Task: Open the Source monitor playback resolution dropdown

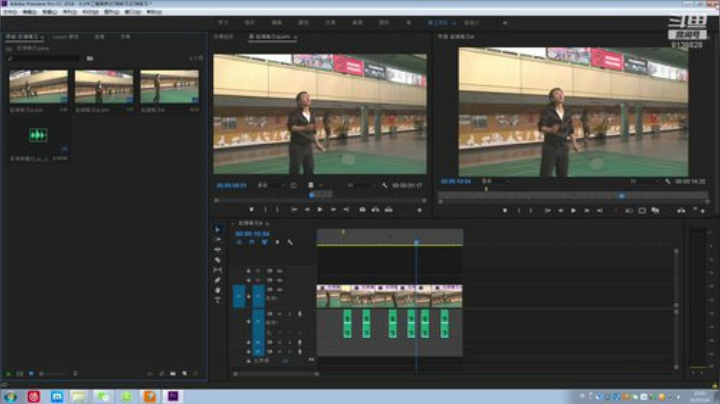Action: (x=360, y=185)
